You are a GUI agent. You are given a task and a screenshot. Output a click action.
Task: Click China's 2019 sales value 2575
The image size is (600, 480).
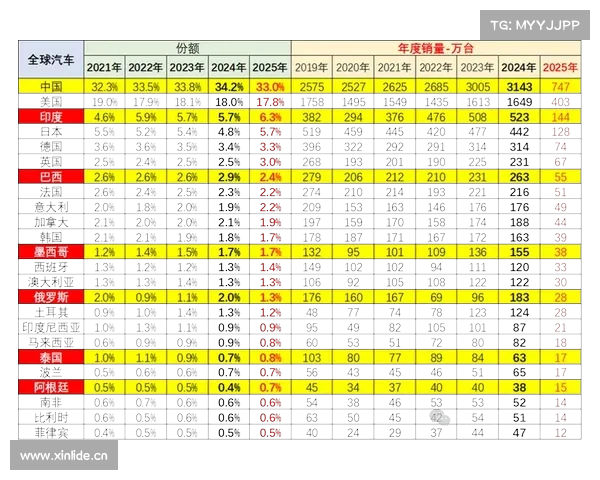(311, 87)
